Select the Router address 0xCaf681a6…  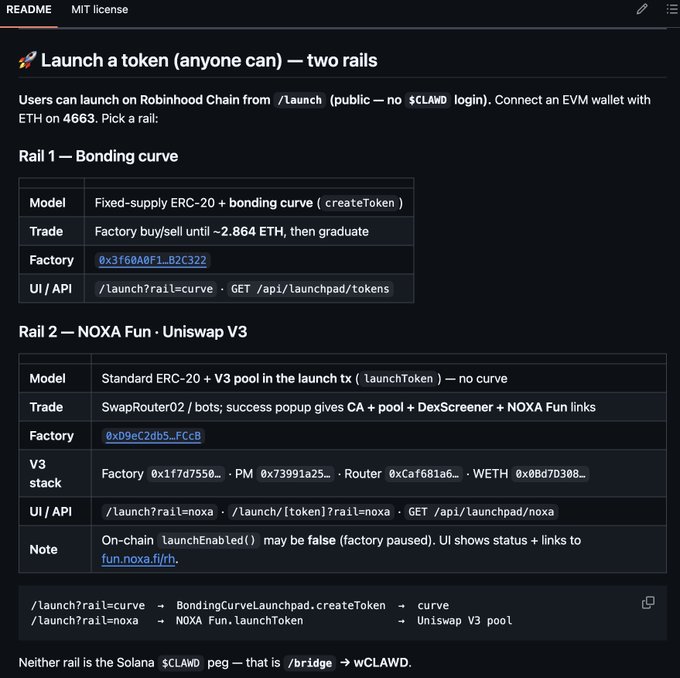click(x=424, y=474)
